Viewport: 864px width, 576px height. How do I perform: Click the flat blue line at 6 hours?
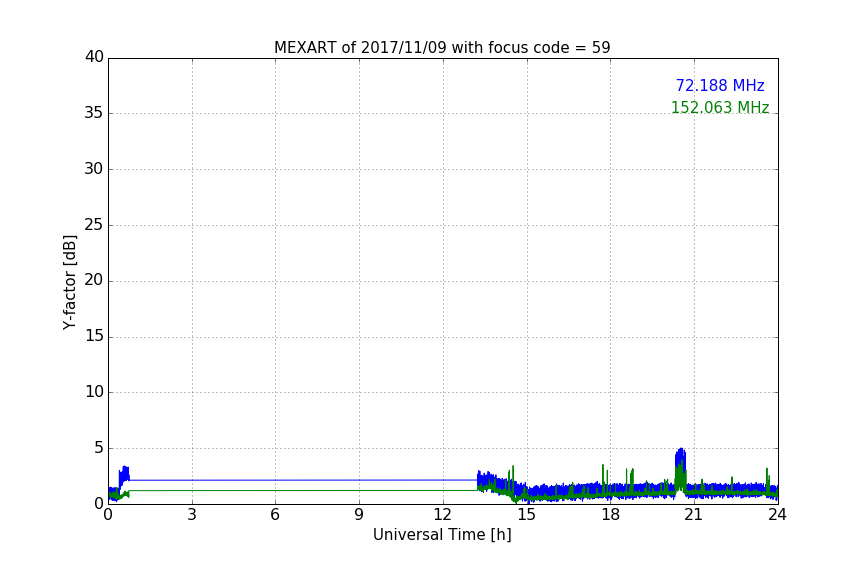point(275,480)
